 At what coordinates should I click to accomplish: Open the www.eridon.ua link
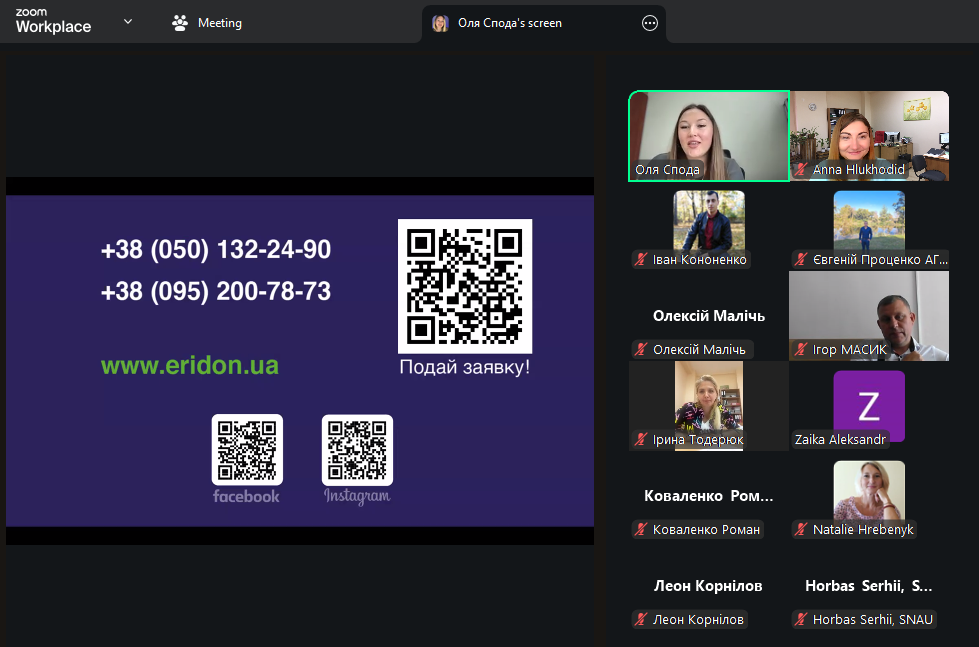pyautogui.click(x=190, y=366)
